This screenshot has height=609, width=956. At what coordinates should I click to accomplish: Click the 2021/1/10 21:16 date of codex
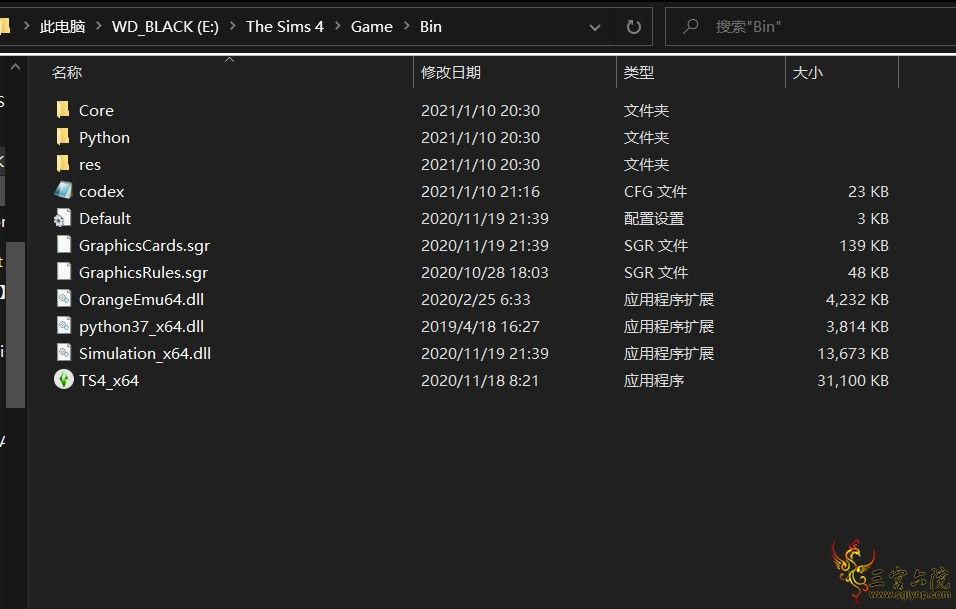pos(480,191)
